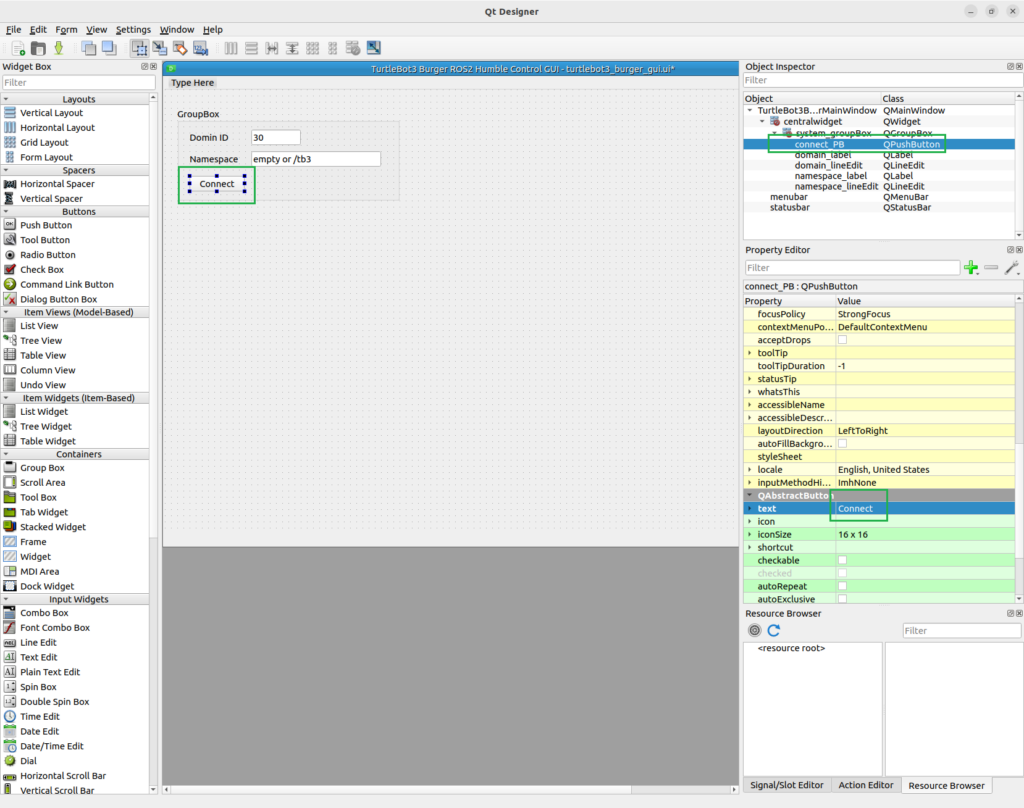Click Lay Out Vertically toolbar icon
This screenshot has width=1024, height=808.
pyautogui.click(x=251, y=48)
